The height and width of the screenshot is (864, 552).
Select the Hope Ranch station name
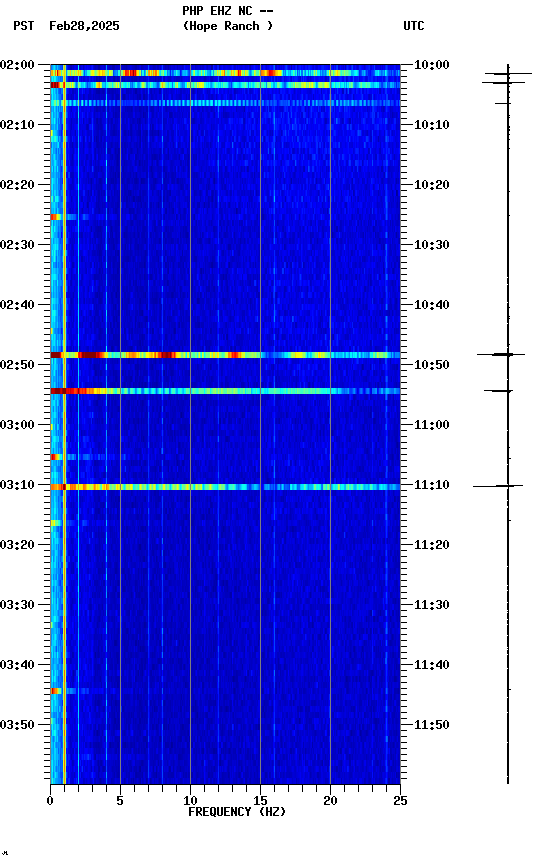pos(228,26)
